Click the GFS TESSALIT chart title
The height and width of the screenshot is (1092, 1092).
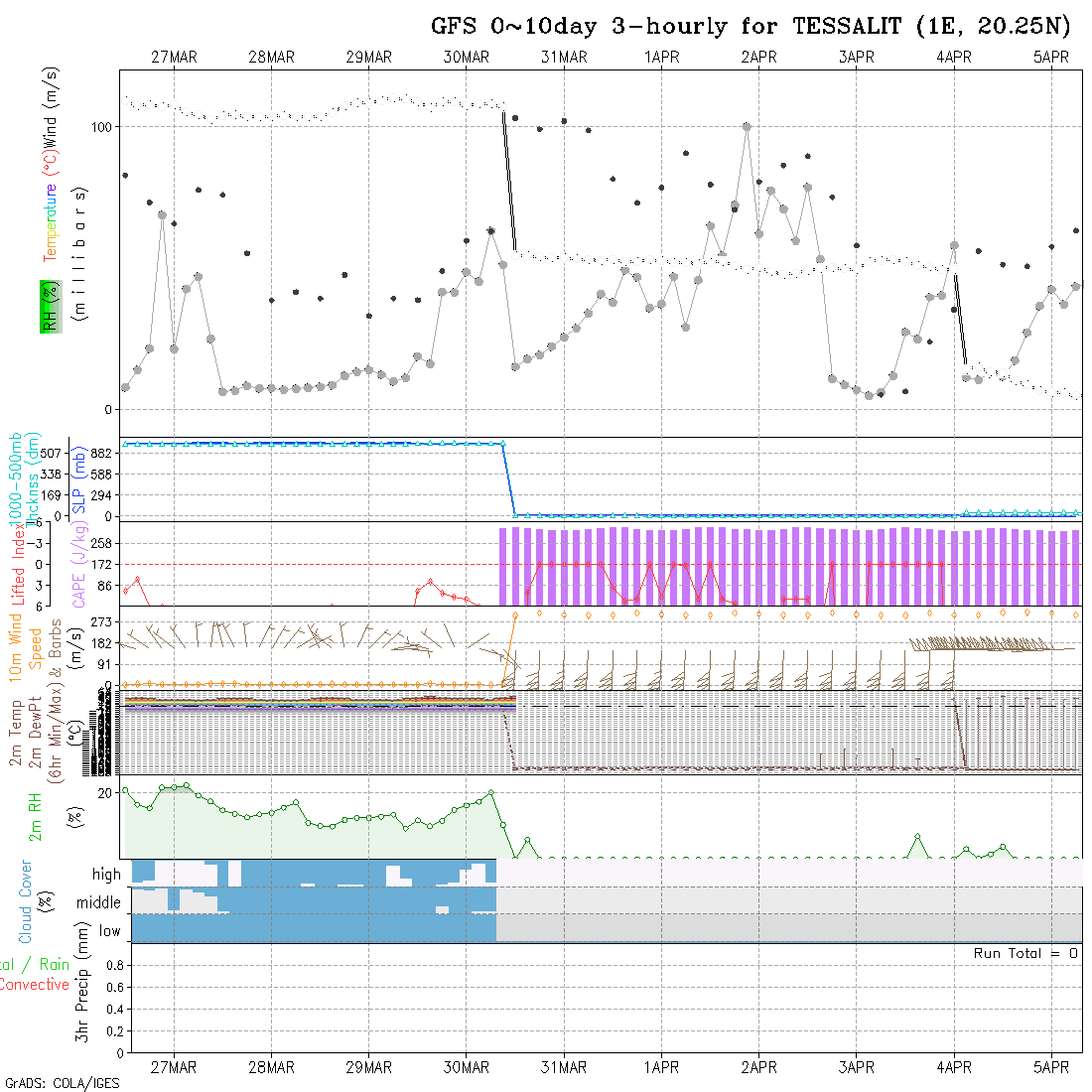[x=750, y=27]
